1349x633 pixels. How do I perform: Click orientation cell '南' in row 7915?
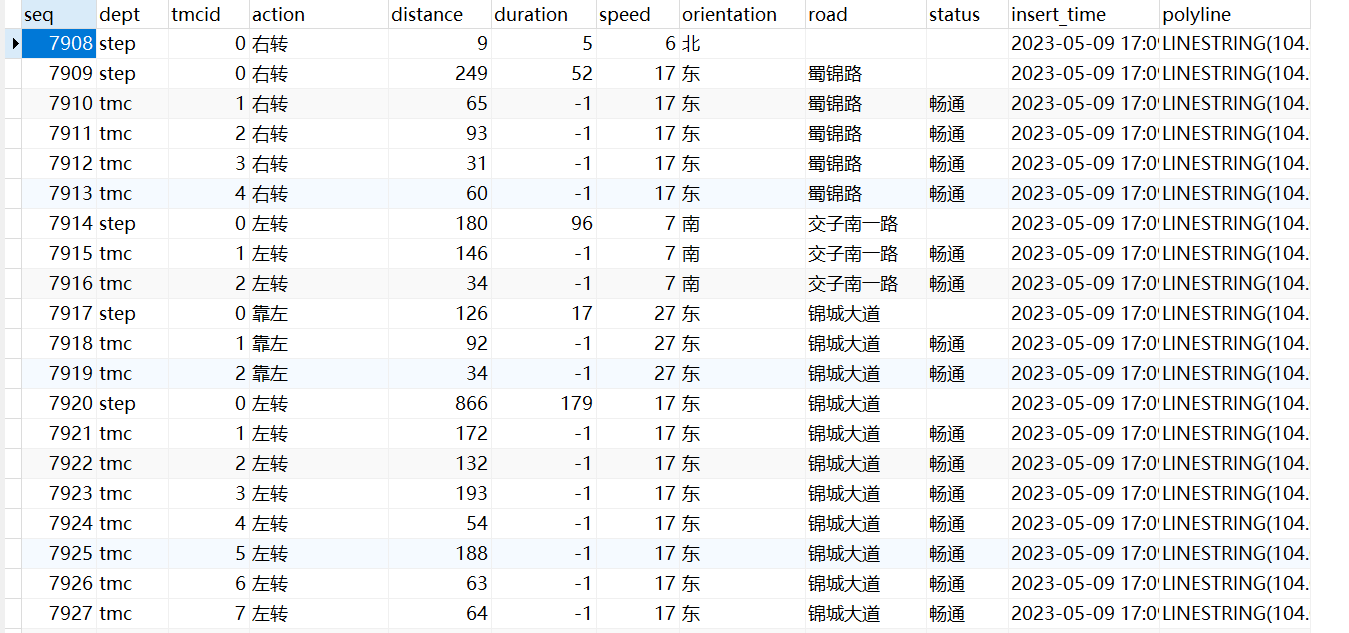click(x=743, y=254)
